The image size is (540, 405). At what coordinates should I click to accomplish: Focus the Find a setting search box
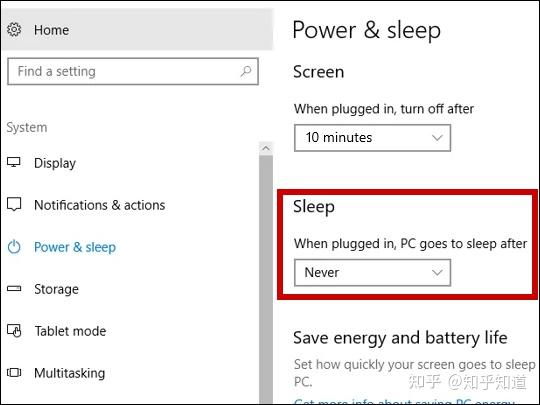(133, 71)
